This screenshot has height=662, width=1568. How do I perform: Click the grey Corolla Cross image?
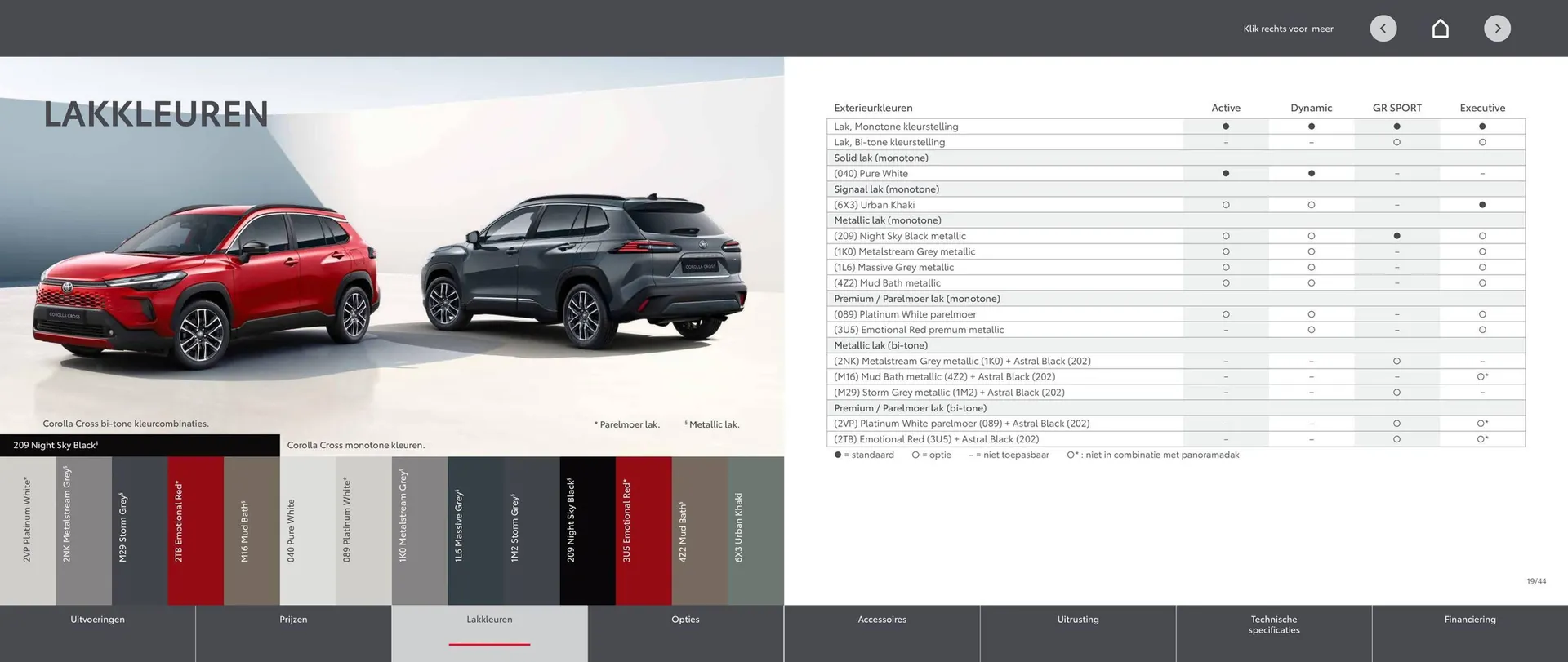click(584, 269)
